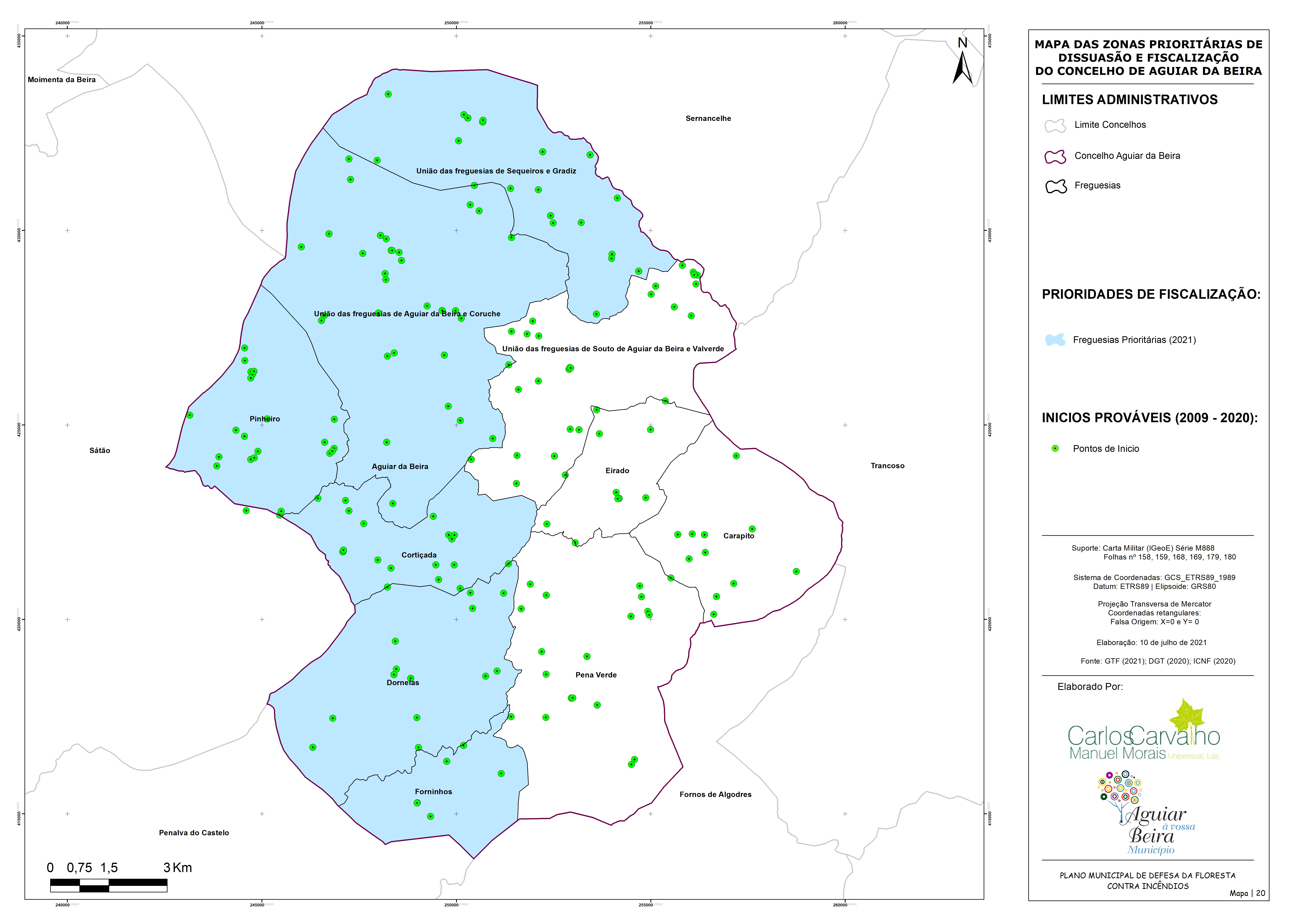
Task: Click the 'Limite Concelhos' legend label
Action: (x=1110, y=125)
